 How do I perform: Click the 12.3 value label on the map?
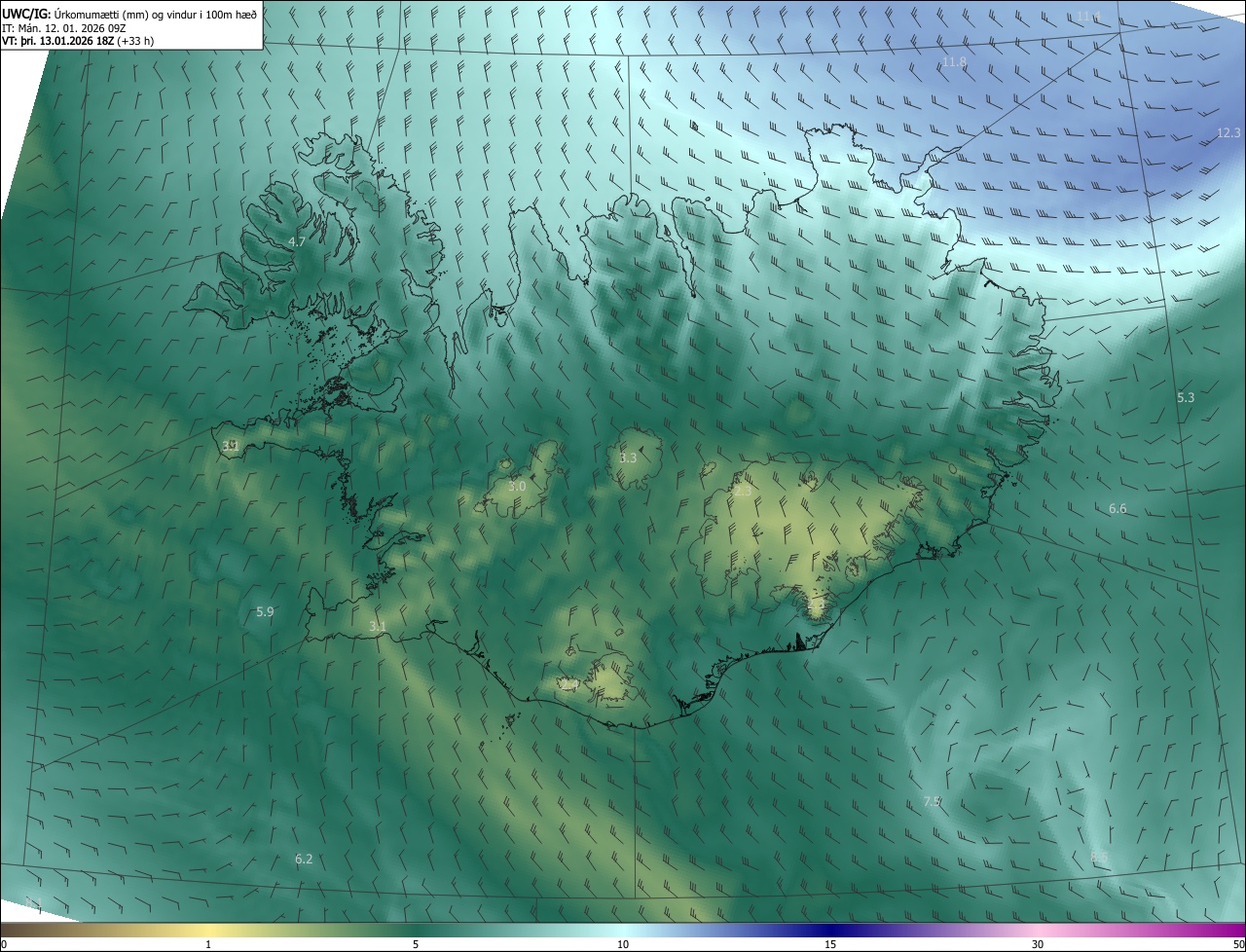pos(1228,132)
